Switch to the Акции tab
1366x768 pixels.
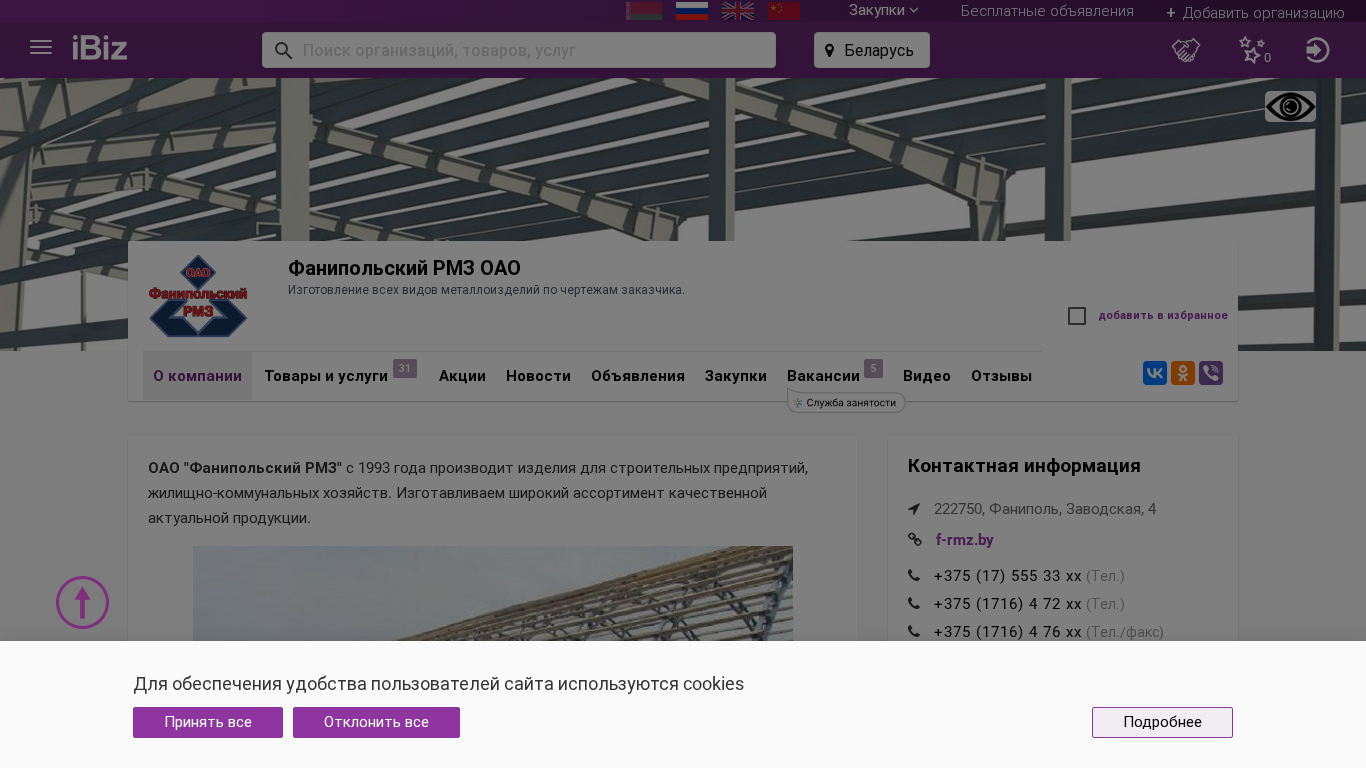462,376
